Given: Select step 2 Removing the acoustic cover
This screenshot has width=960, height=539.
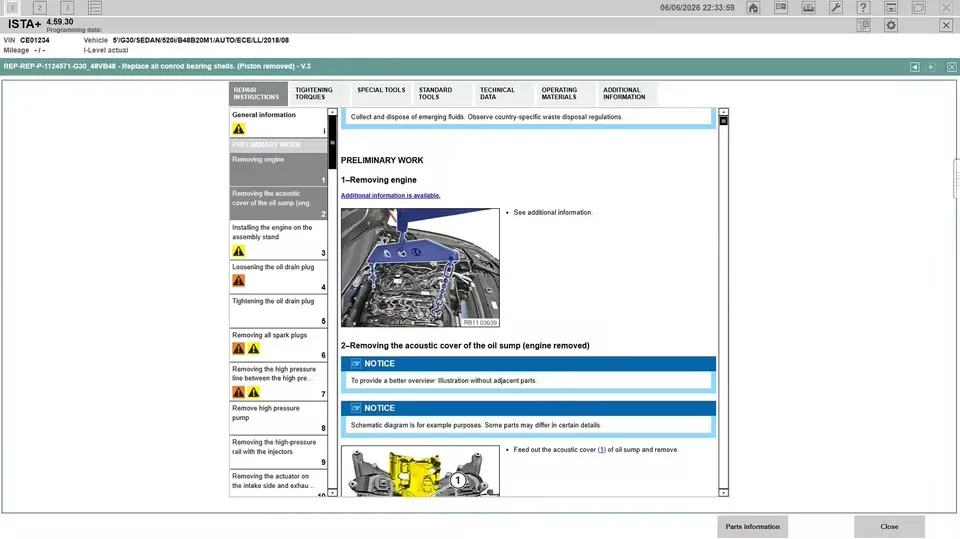Looking at the screenshot, I should click(x=278, y=203).
